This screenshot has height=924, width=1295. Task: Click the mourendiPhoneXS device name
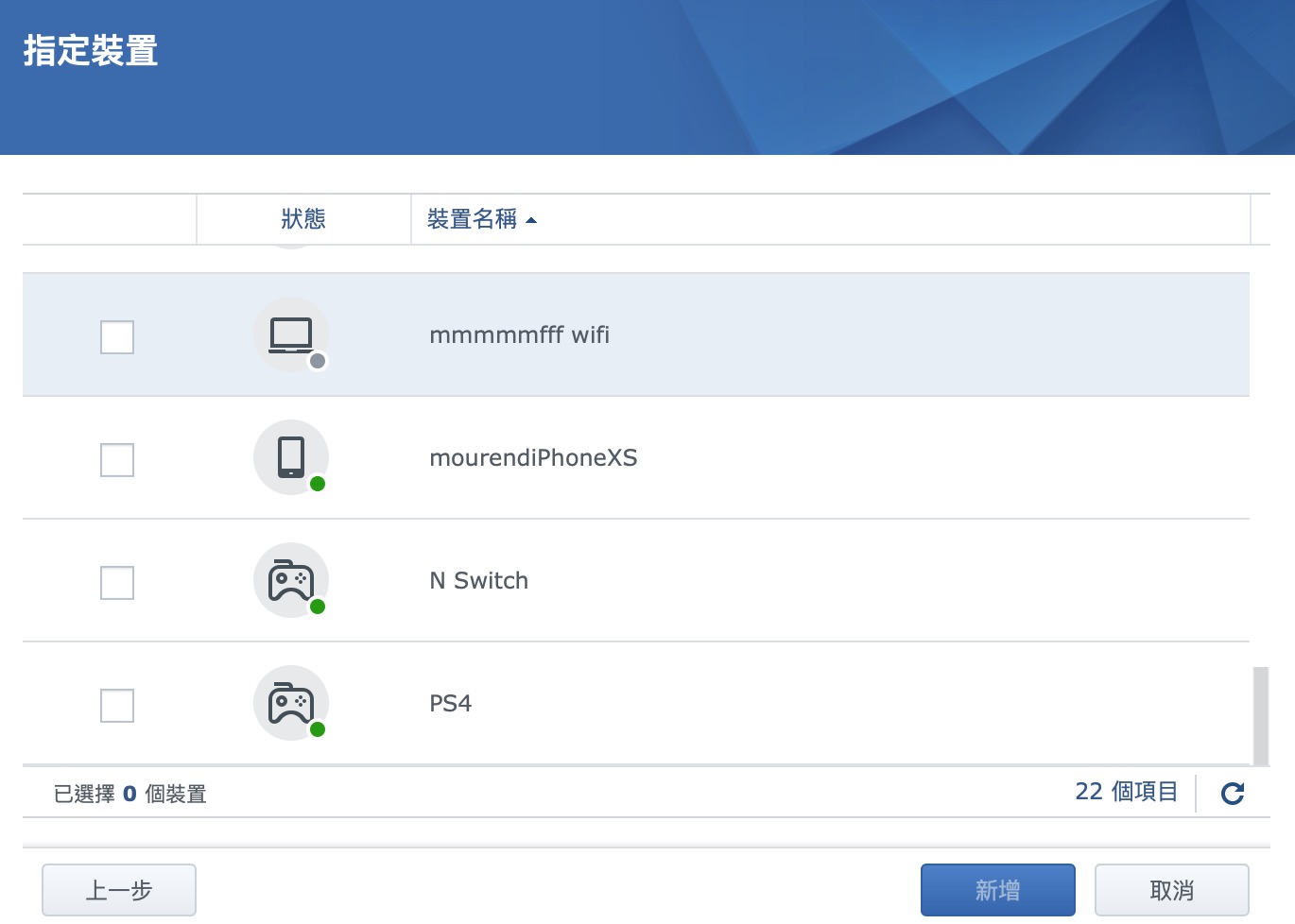(x=533, y=458)
